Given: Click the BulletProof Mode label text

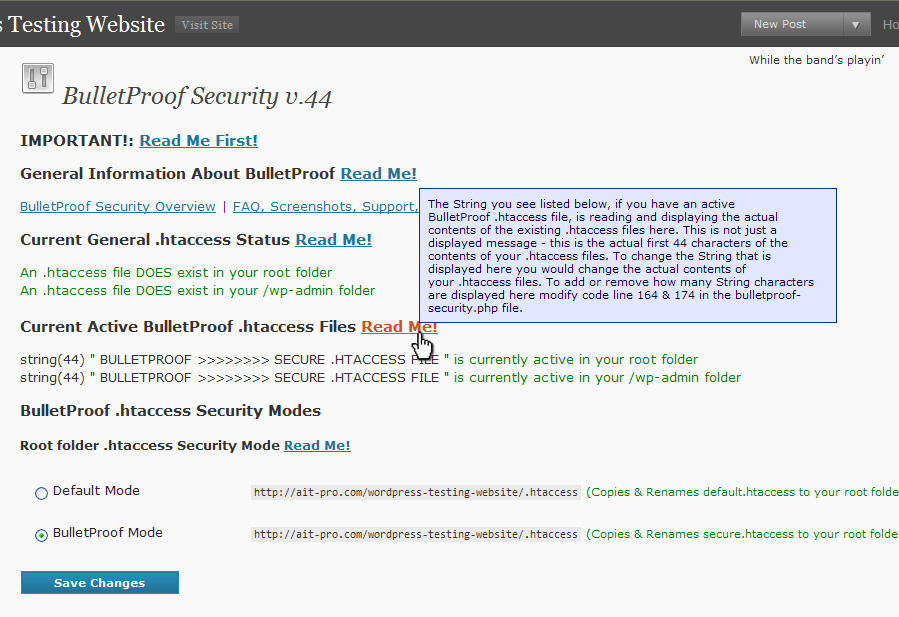Looking at the screenshot, I should (108, 533).
